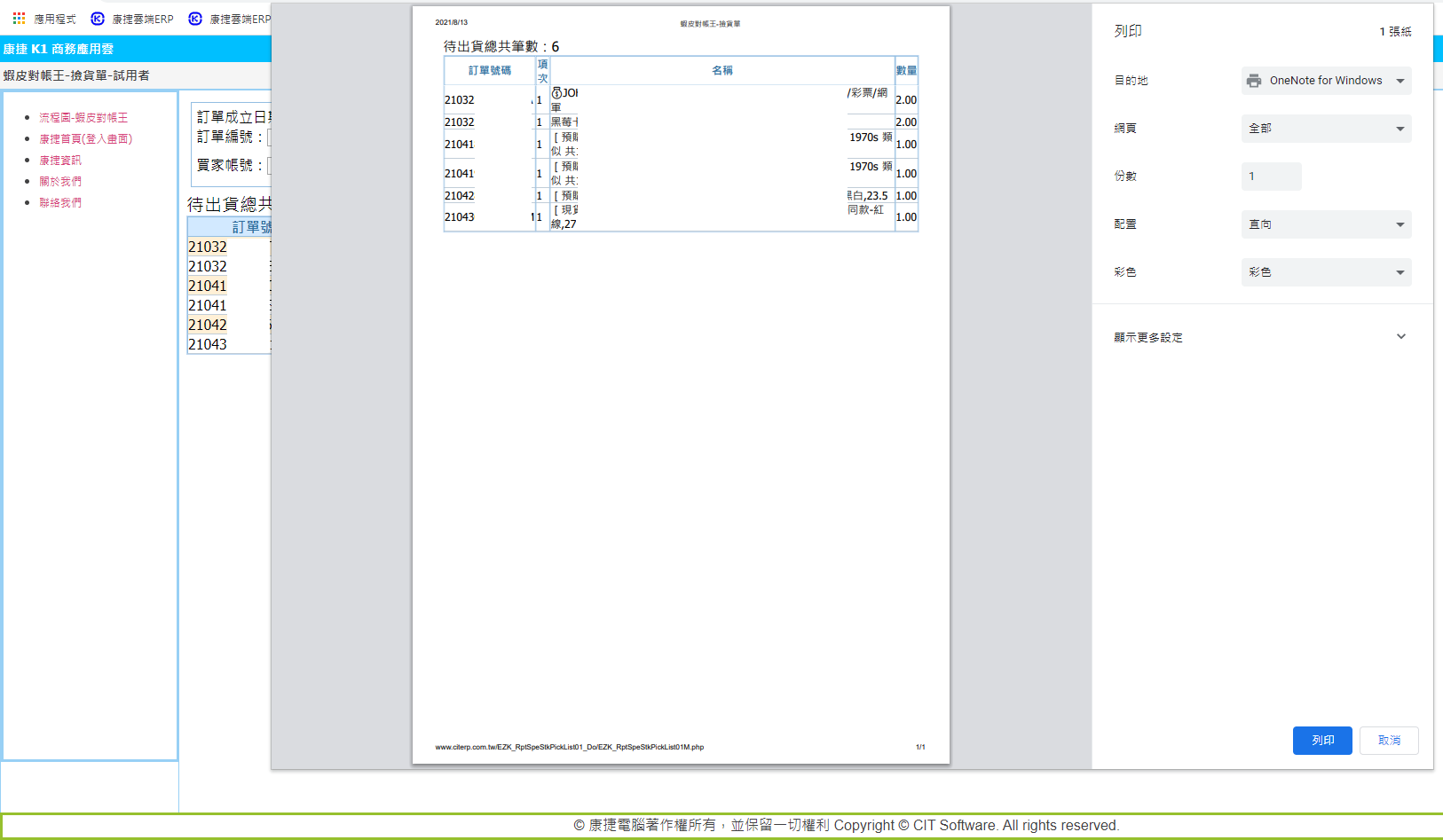Click the copies number input field
Image resolution: width=1443 pixels, height=840 pixels.
pos(1271,177)
